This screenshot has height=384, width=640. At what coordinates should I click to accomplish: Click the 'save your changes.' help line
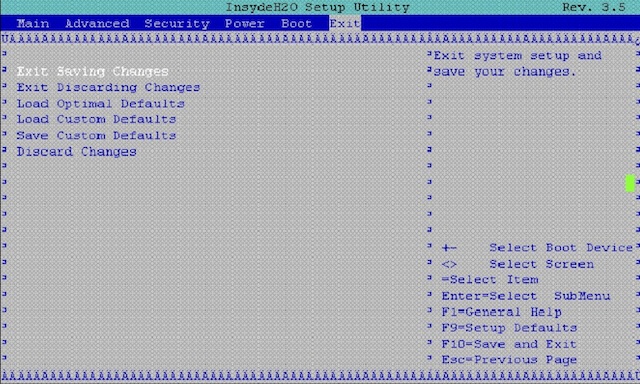tap(504, 72)
